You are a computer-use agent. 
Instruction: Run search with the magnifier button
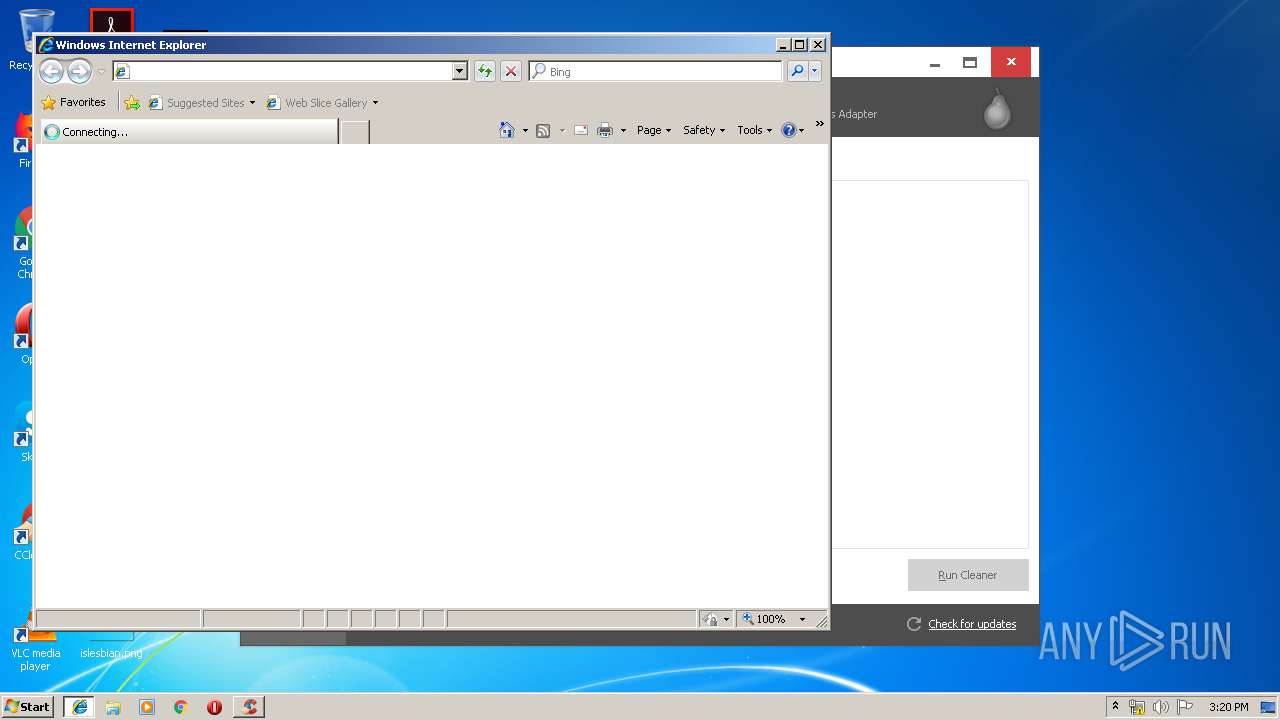pyautogui.click(x=797, y=71)
